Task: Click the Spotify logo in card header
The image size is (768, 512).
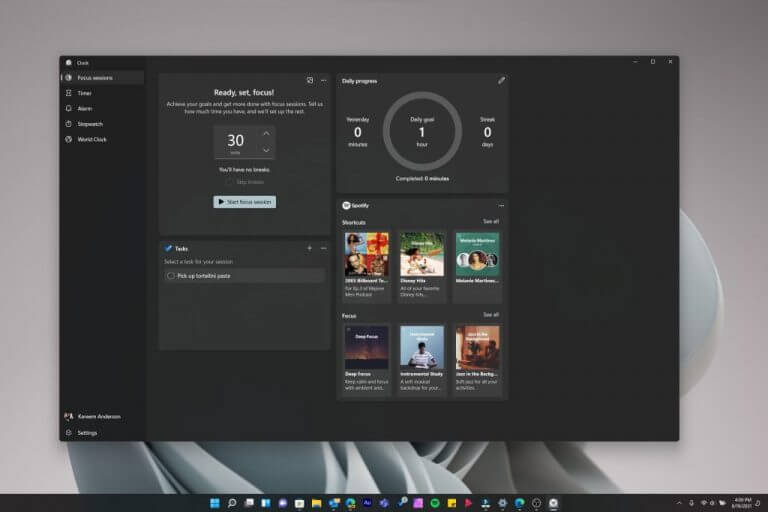Action: [346, 205]
